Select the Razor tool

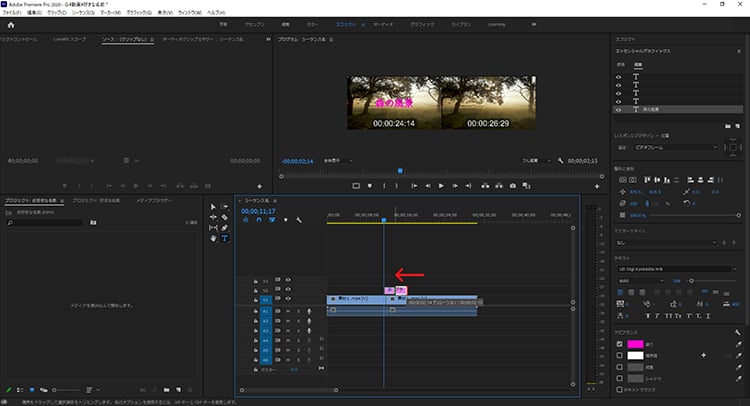tap(224, 217)
